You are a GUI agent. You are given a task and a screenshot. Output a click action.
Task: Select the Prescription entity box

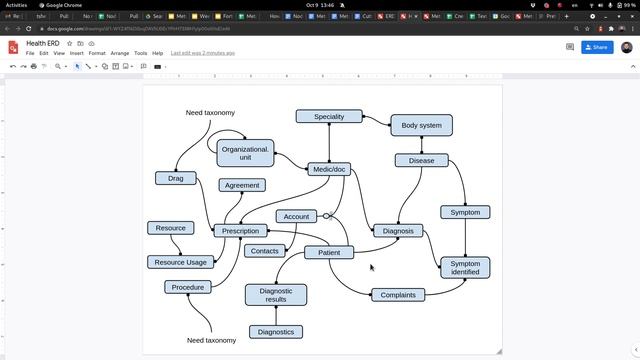pyautogui.click(x=240, y=231)
